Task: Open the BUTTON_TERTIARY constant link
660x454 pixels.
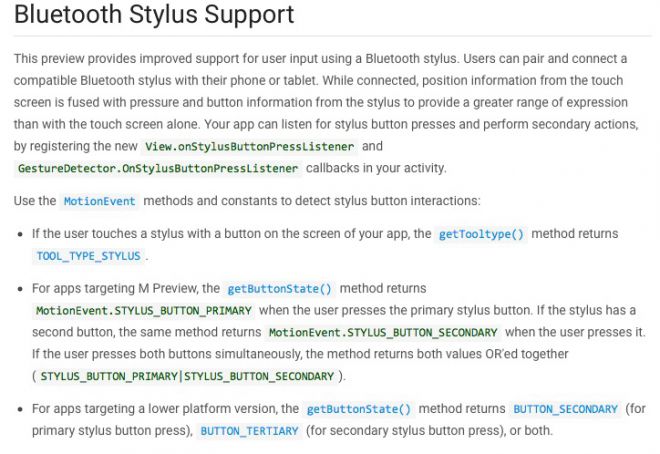Action: click(249, 431)
